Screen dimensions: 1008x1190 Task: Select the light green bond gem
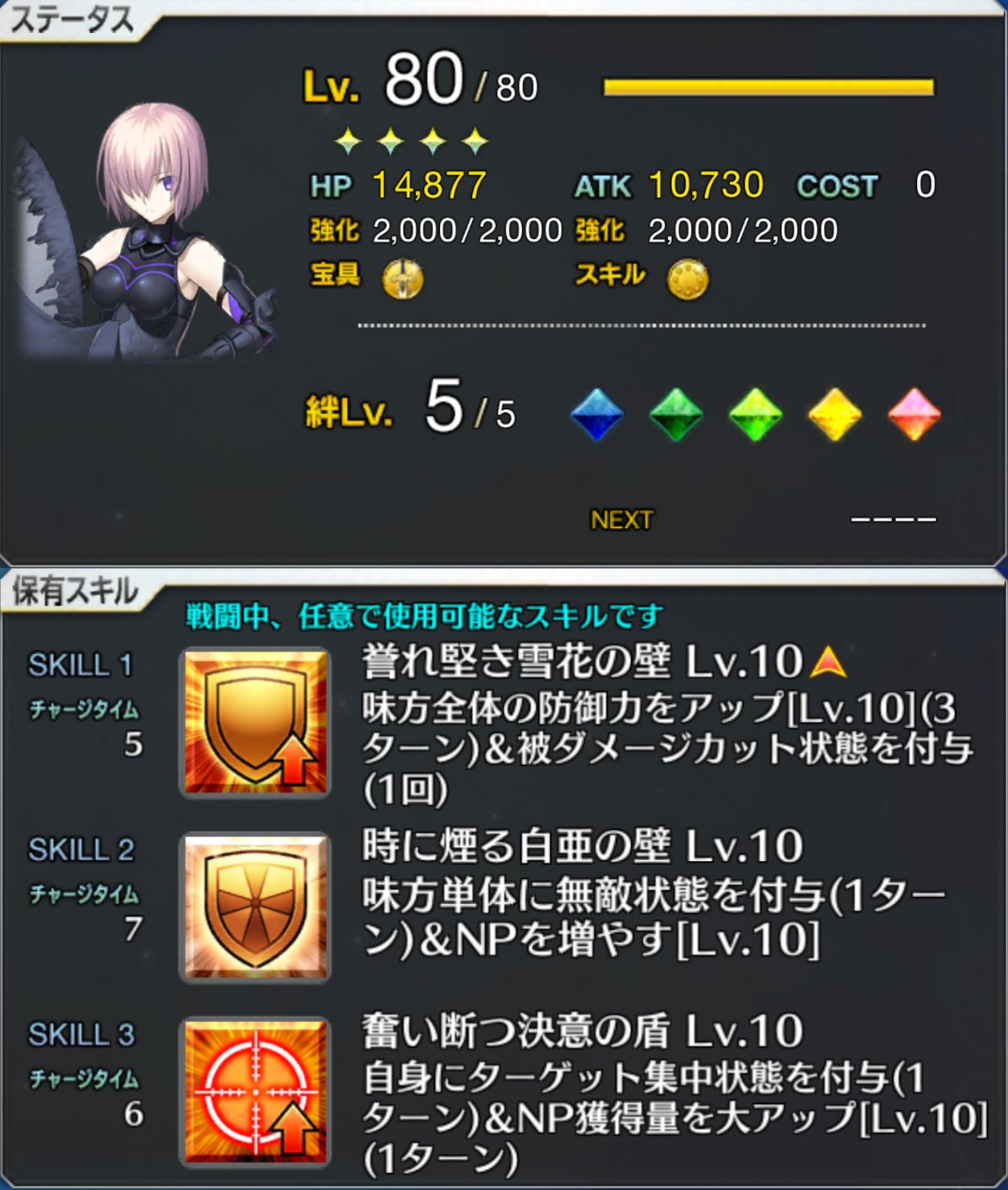pos(755,414)
